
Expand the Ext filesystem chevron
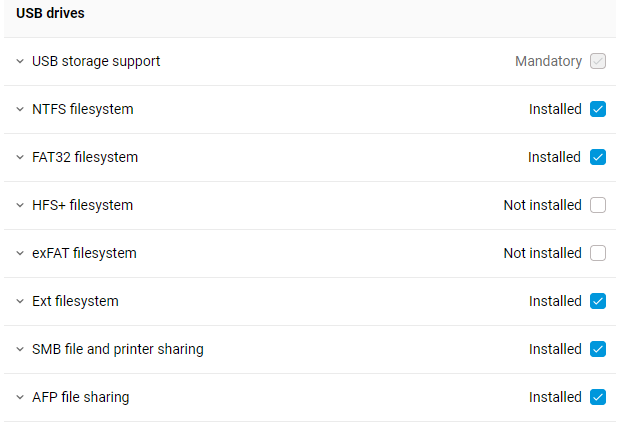[20, 301]
